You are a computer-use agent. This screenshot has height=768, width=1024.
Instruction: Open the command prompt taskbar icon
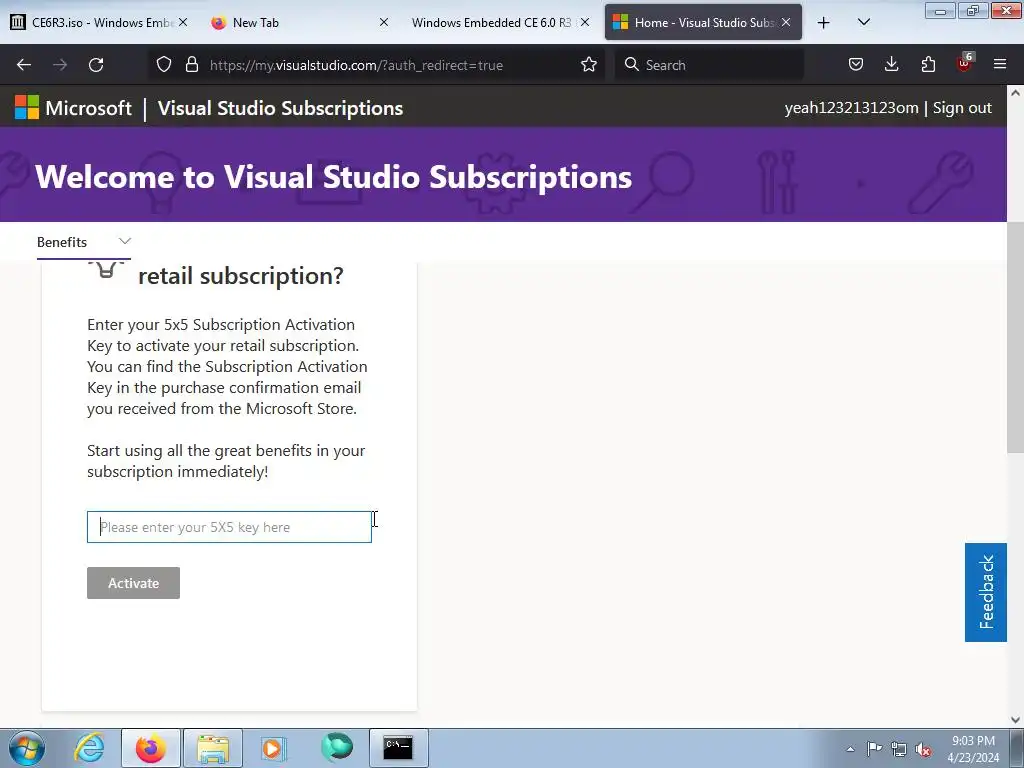pyautogui.click(x=398, y=748)
